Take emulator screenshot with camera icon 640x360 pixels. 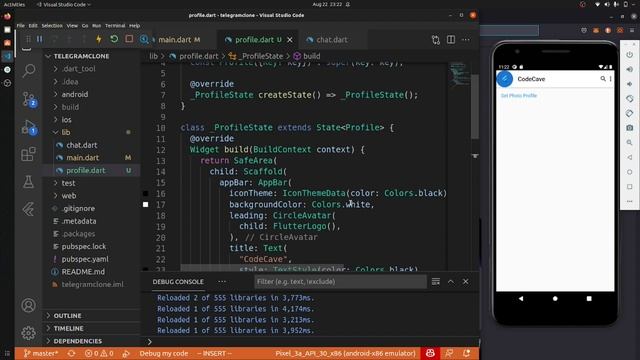[x=629, y=128]
